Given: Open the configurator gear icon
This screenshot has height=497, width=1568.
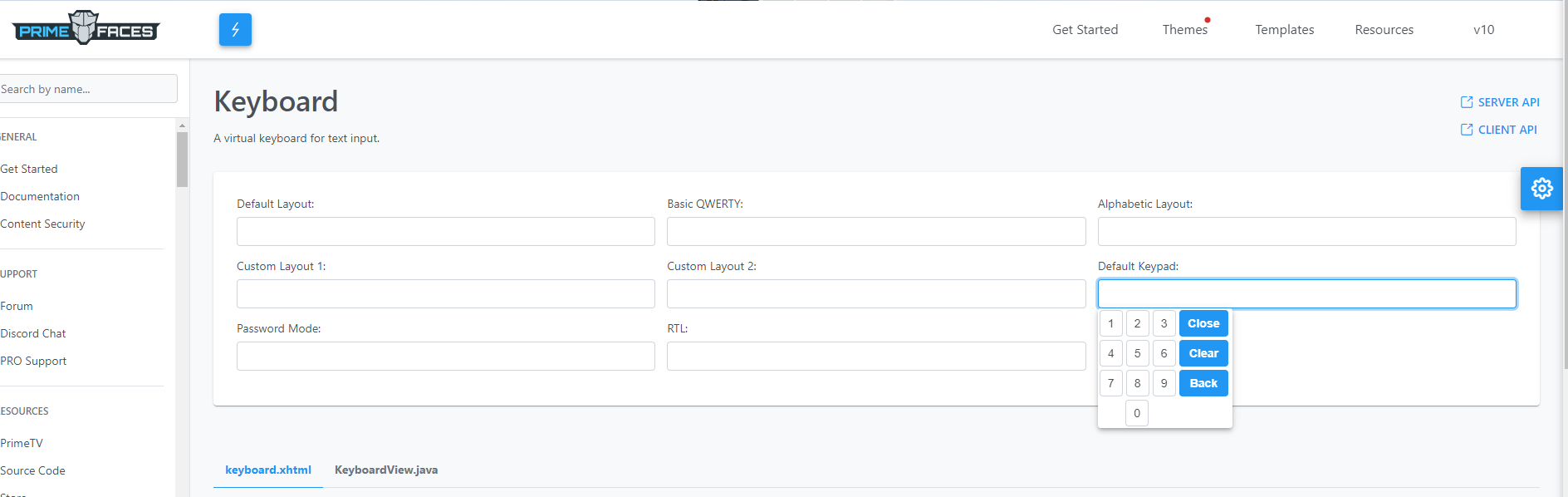Looking at the screenshot, I should coord(1541,189).
